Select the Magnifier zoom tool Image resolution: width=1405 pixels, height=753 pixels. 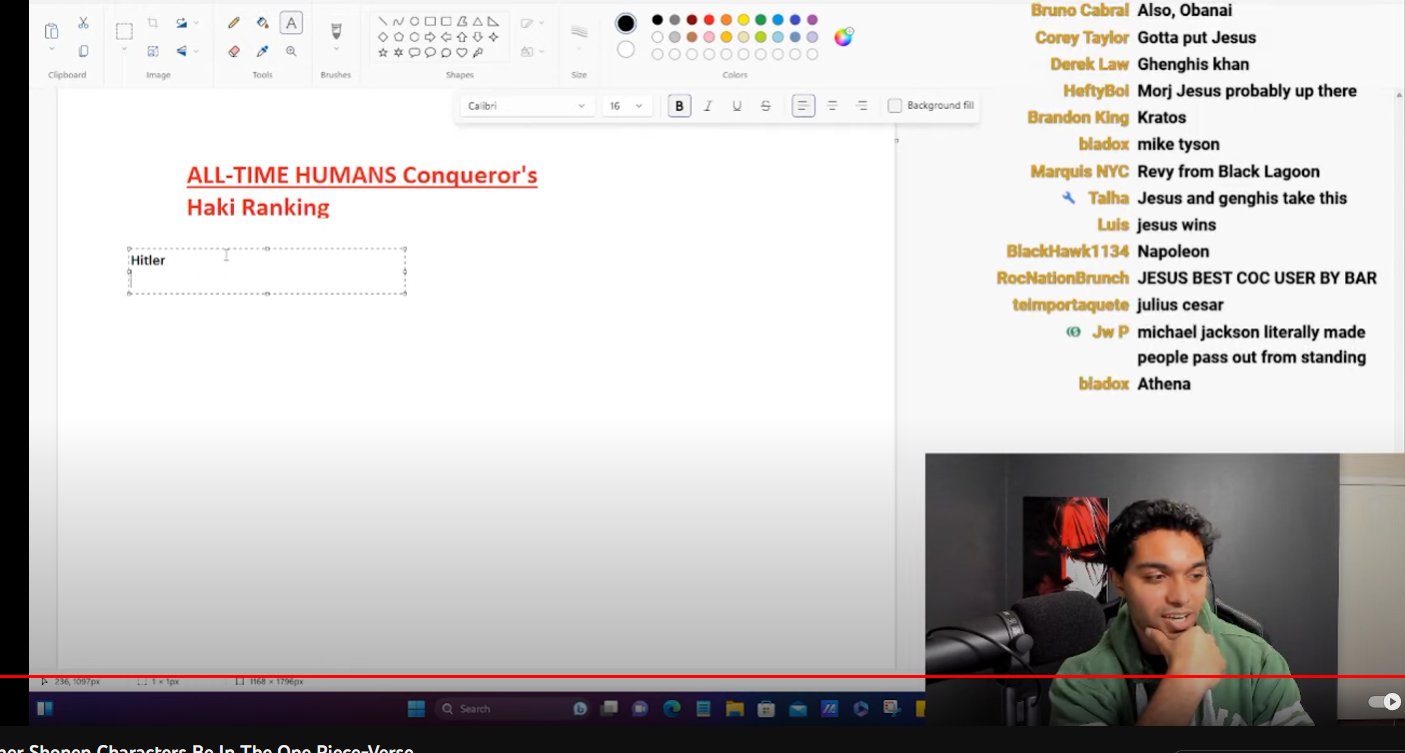click(x=291, y=51)
